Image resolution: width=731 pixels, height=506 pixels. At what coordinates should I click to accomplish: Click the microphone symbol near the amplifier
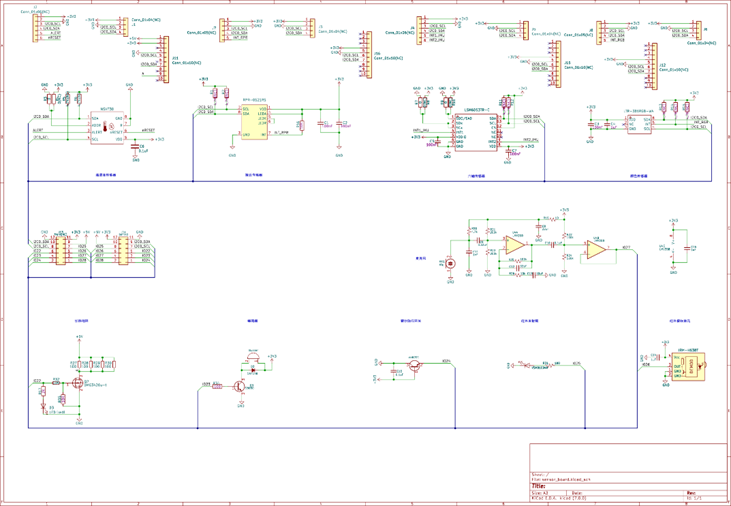[x=450, y=264]
